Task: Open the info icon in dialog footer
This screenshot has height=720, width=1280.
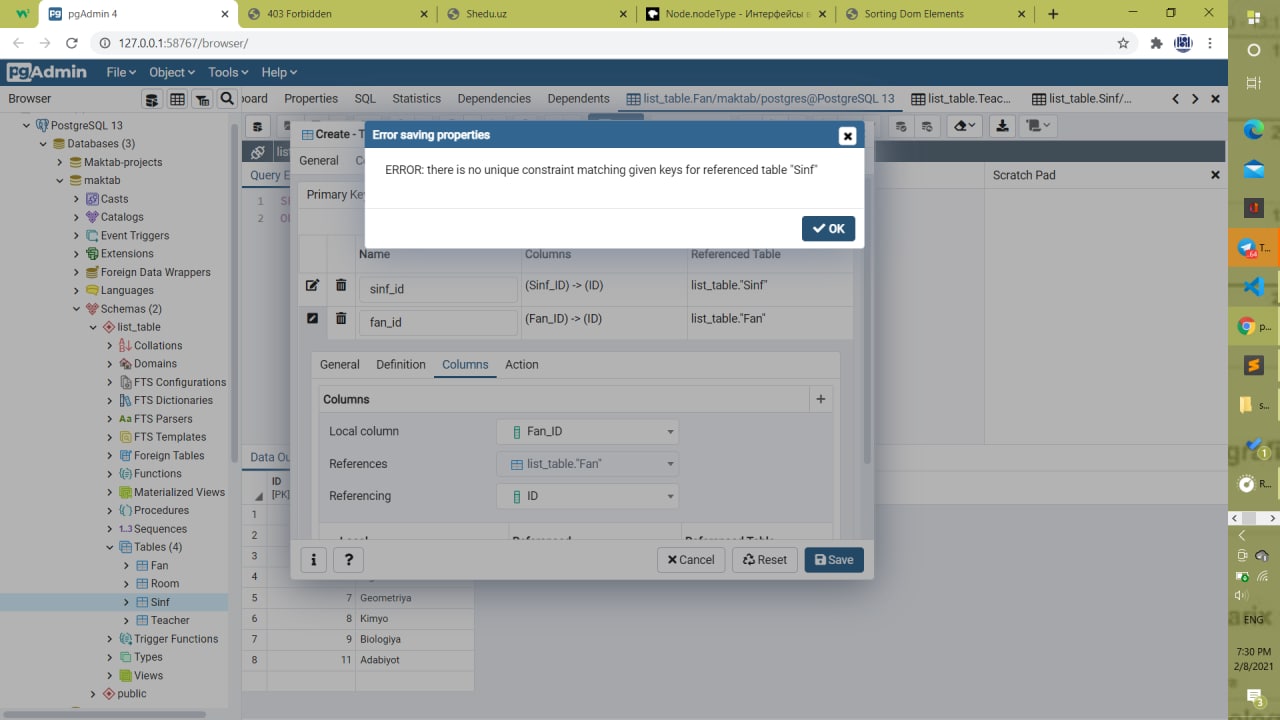Action: (x=313, y=560)
